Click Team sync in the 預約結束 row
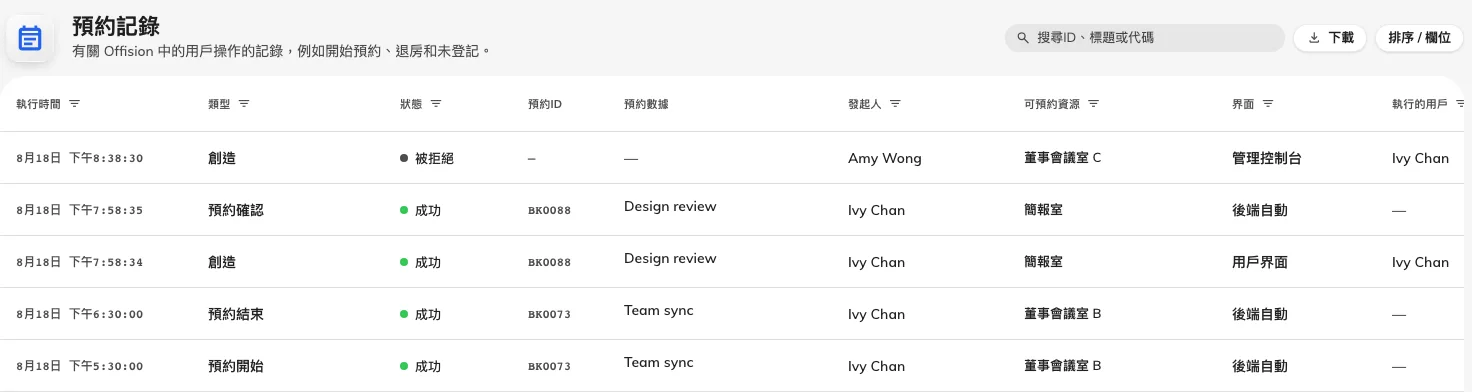Image resolution: width=1472 pixels, height=392 pixels. [x=659, y=310]
